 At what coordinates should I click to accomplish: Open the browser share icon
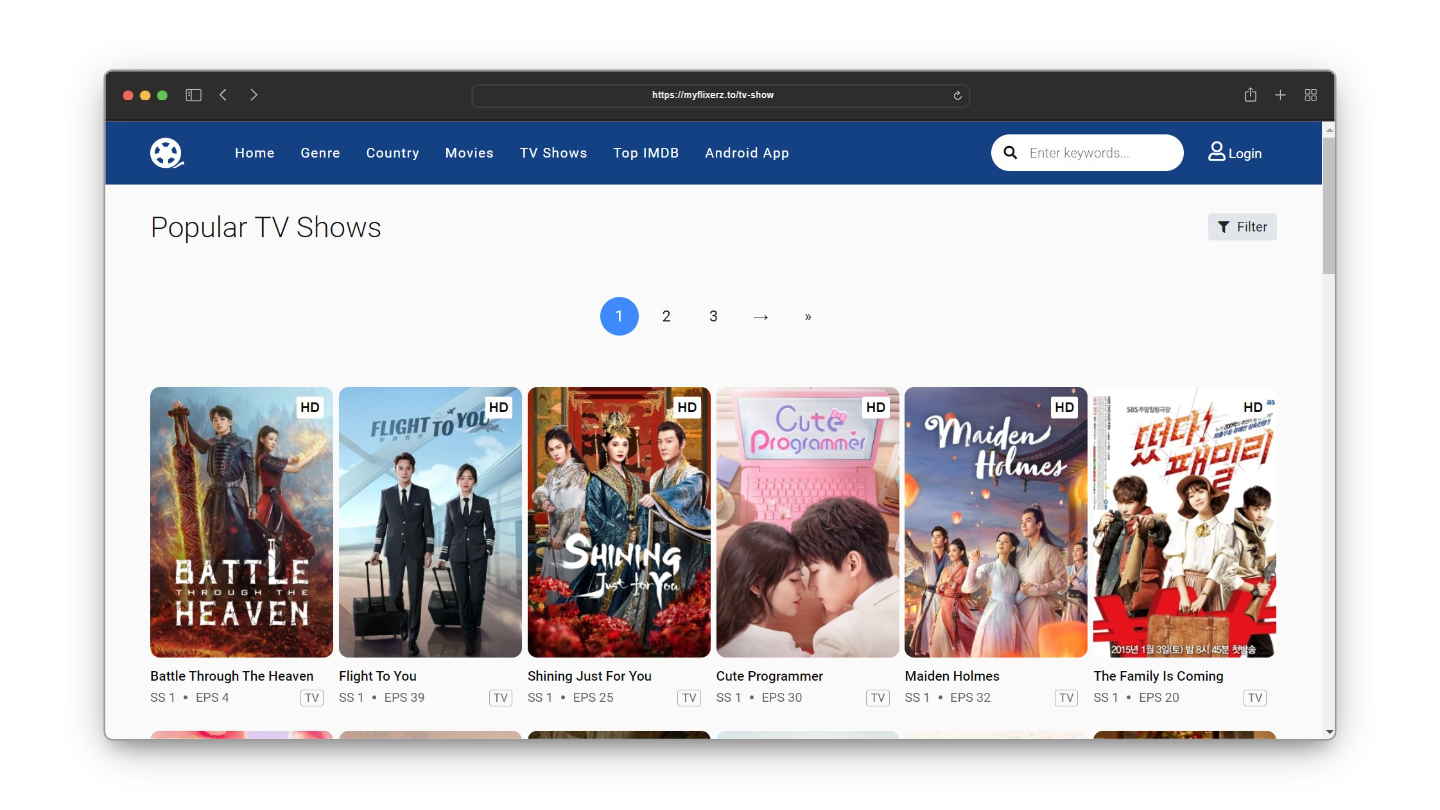point(1250,95)
